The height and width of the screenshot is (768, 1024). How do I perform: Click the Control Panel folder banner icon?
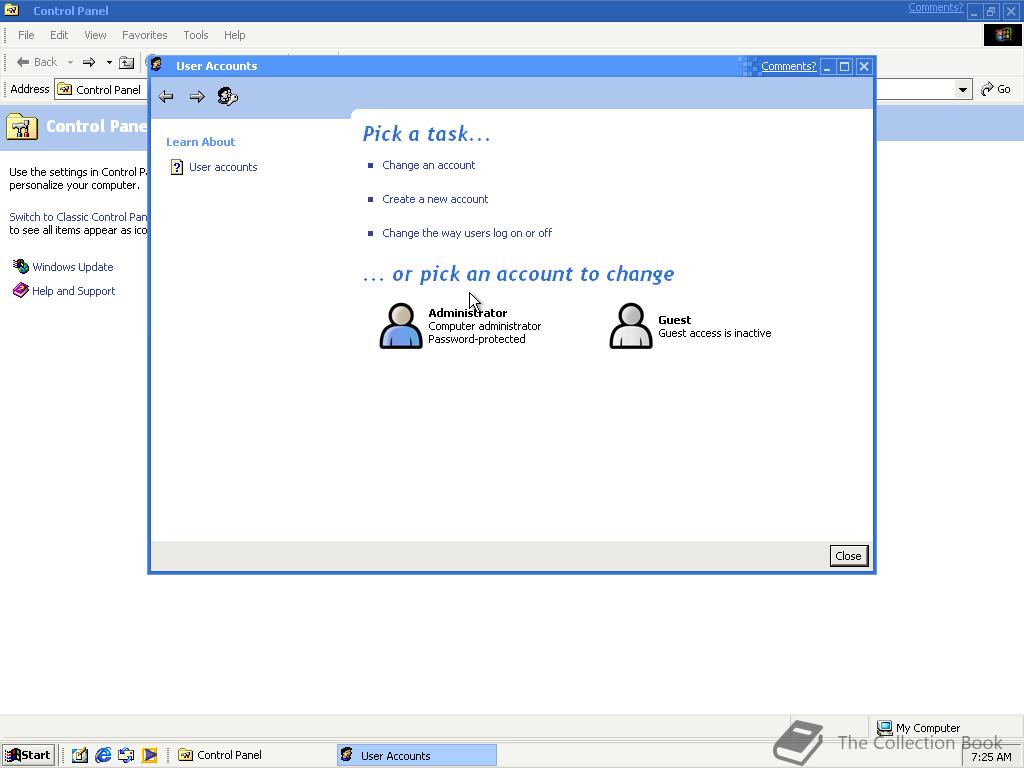(x=22, y=126)
